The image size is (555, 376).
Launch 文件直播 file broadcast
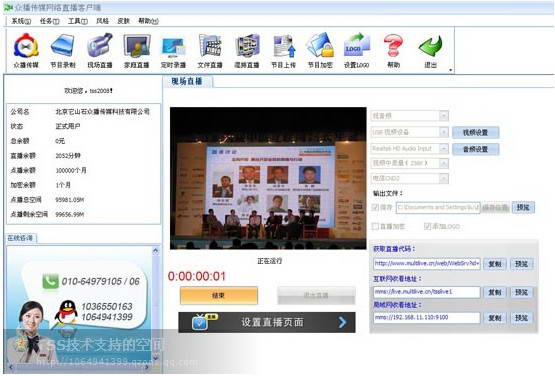click(x=210, y=46)
